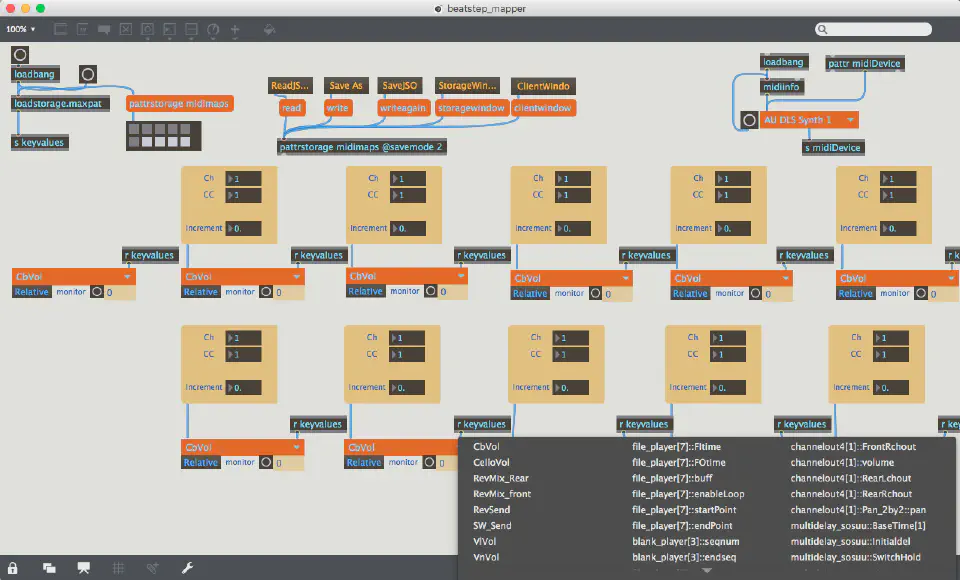The height and width of the screenshot is (580, 960).
Task: Click the paperclip-plus icon in the bottom bar
Action: pos(152,568)
